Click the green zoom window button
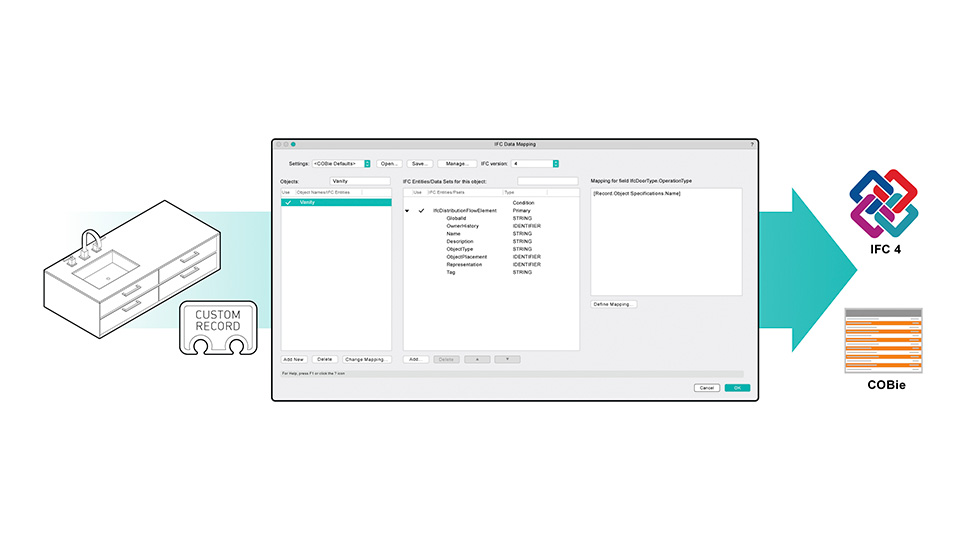The image size is (960, 540). pyautogui.click(x=293, y=144)
